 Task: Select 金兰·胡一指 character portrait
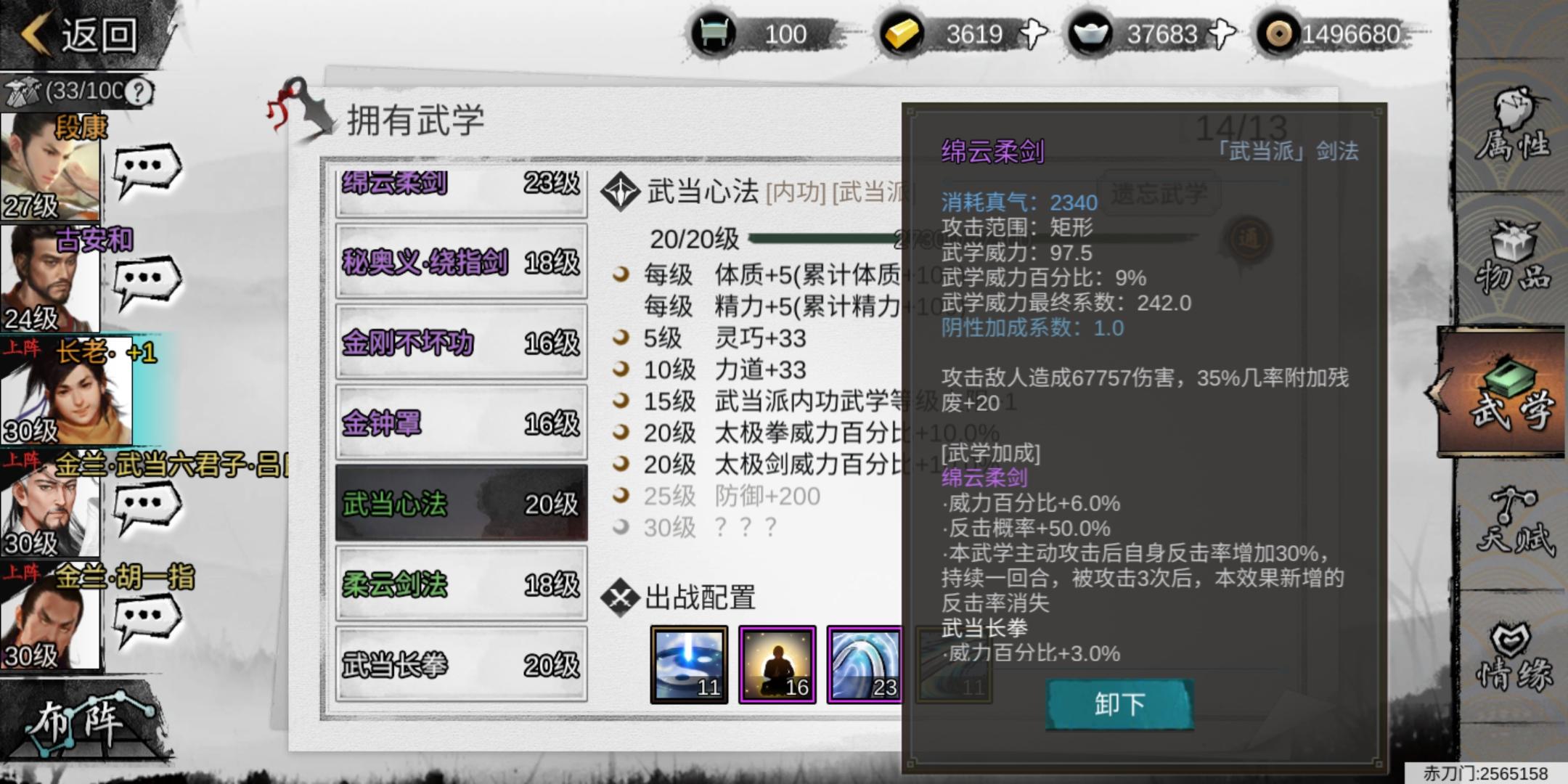pyautogui.click(x=51, y=617)
